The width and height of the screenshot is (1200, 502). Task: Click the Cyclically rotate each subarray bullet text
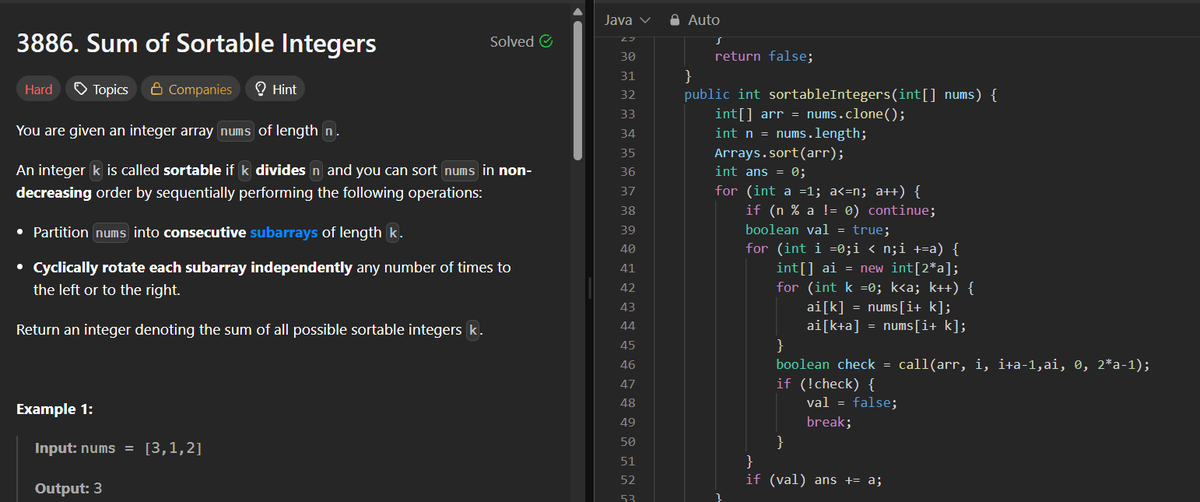pyautogui.click(x=272, y=279)
